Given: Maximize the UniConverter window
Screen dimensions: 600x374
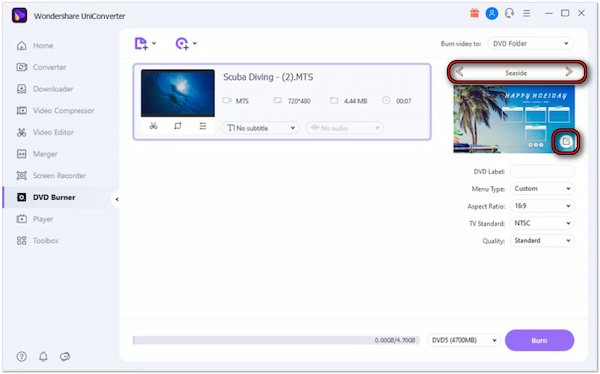Looking at the screenshot, I should [565, 13].
